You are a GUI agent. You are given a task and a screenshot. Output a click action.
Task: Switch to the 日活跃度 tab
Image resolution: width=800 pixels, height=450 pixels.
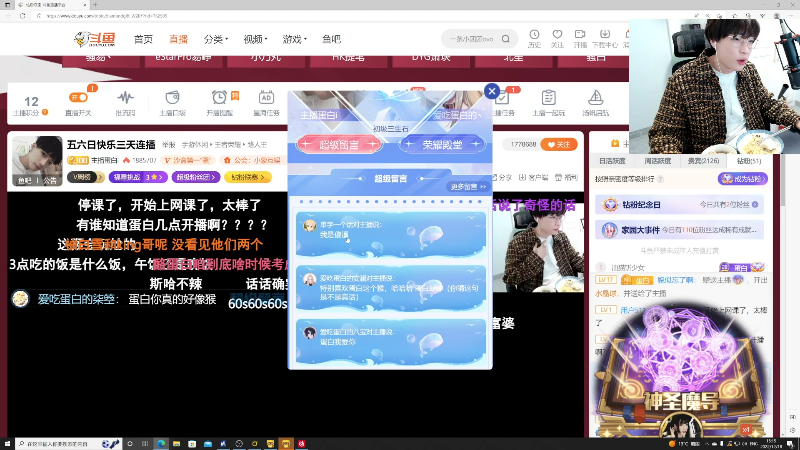[612, 161]
